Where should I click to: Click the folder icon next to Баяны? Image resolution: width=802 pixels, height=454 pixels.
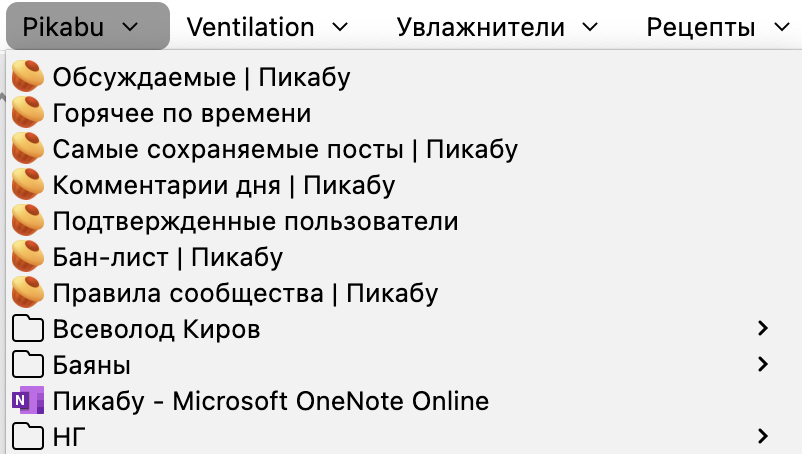28,365
